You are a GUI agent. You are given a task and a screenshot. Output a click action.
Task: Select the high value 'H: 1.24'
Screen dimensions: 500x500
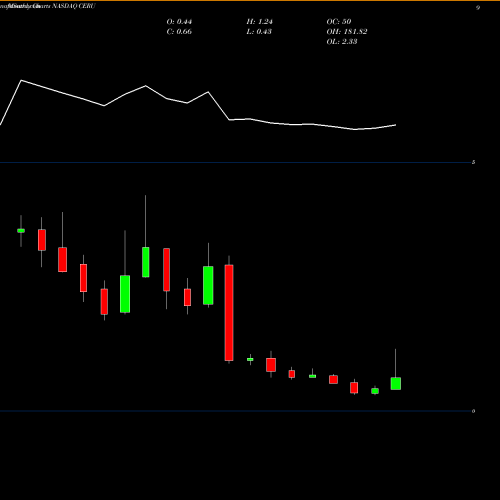pyautogui.click(x=259, y=22)
